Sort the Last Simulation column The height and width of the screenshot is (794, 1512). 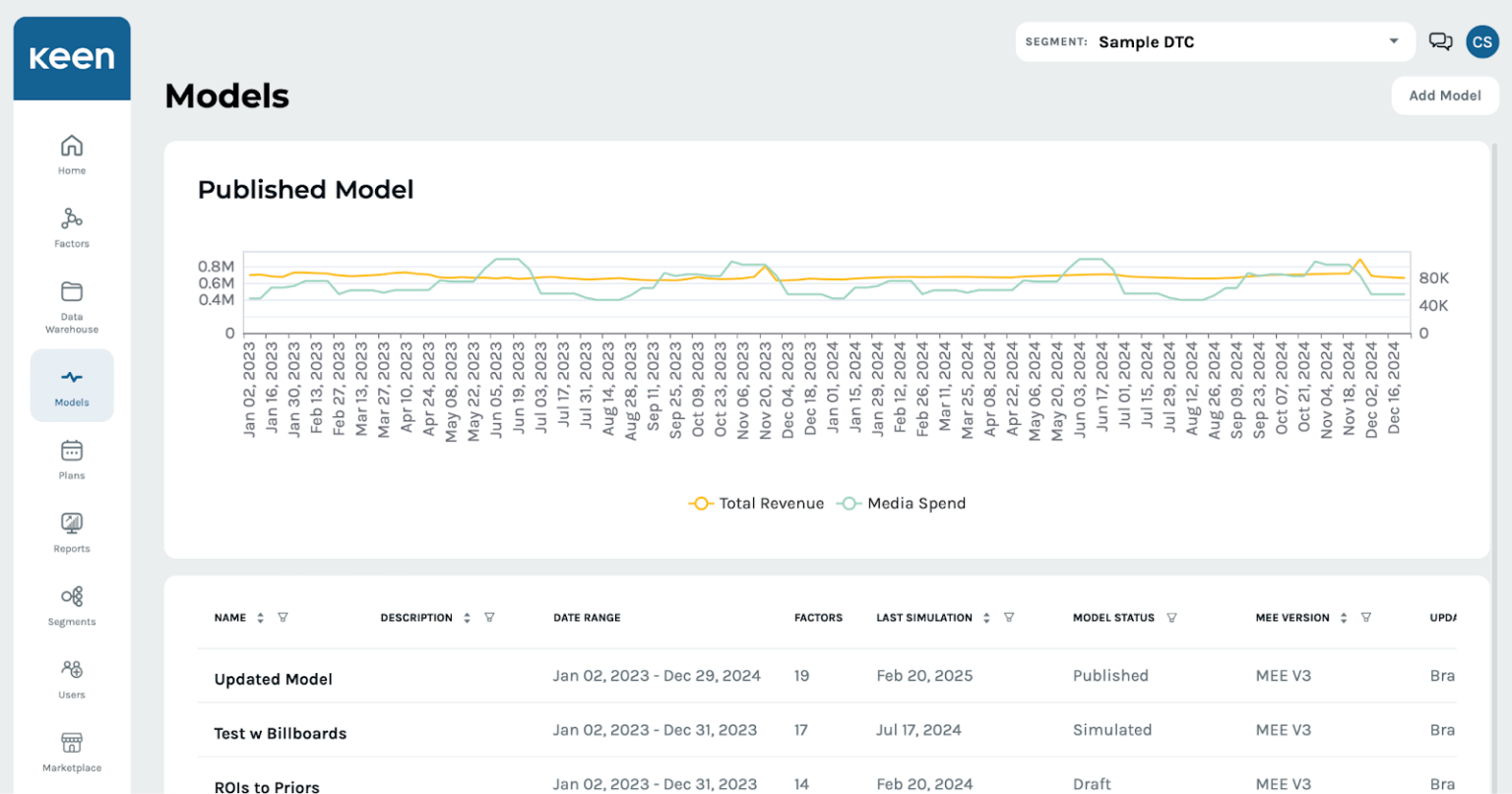985,617
